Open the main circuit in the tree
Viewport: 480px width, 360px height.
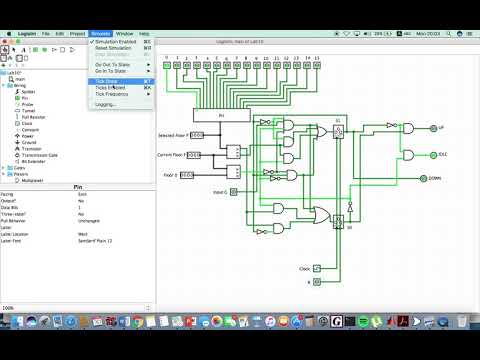20,79
